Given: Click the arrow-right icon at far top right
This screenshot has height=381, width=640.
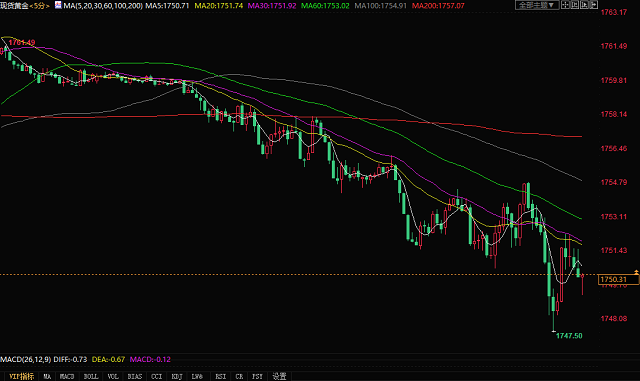Looking at the screenshot, I should tap(593, 5).
